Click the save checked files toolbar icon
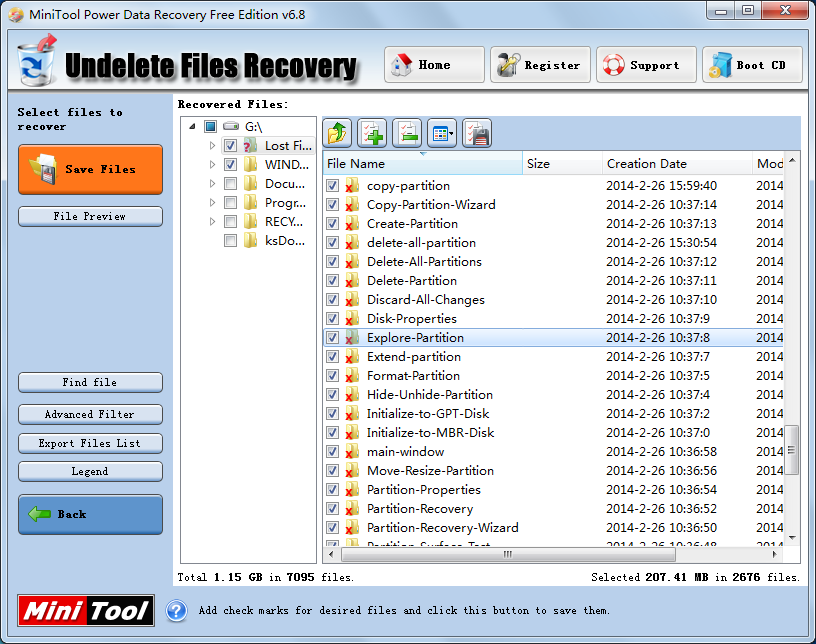 (x=477, y=133)
